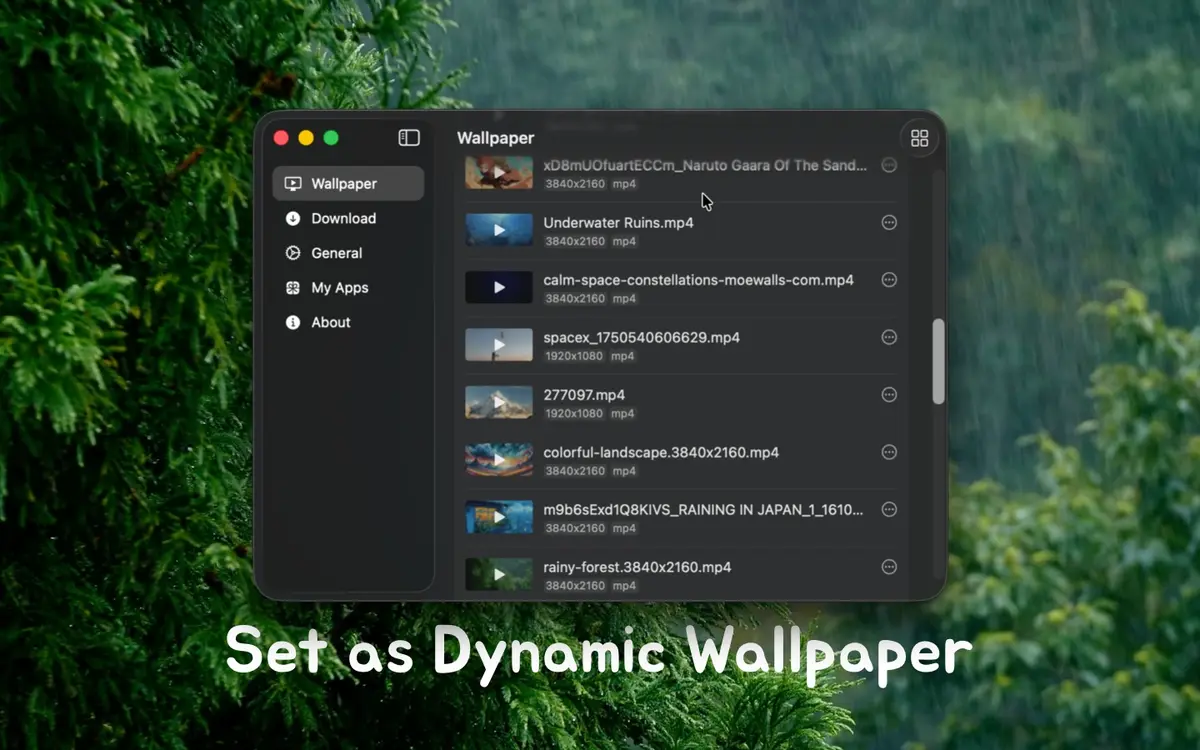Screen dimensions: 1200x750
Task: Click the My Apps icon in sidebar
Action: tap(292, 288)
